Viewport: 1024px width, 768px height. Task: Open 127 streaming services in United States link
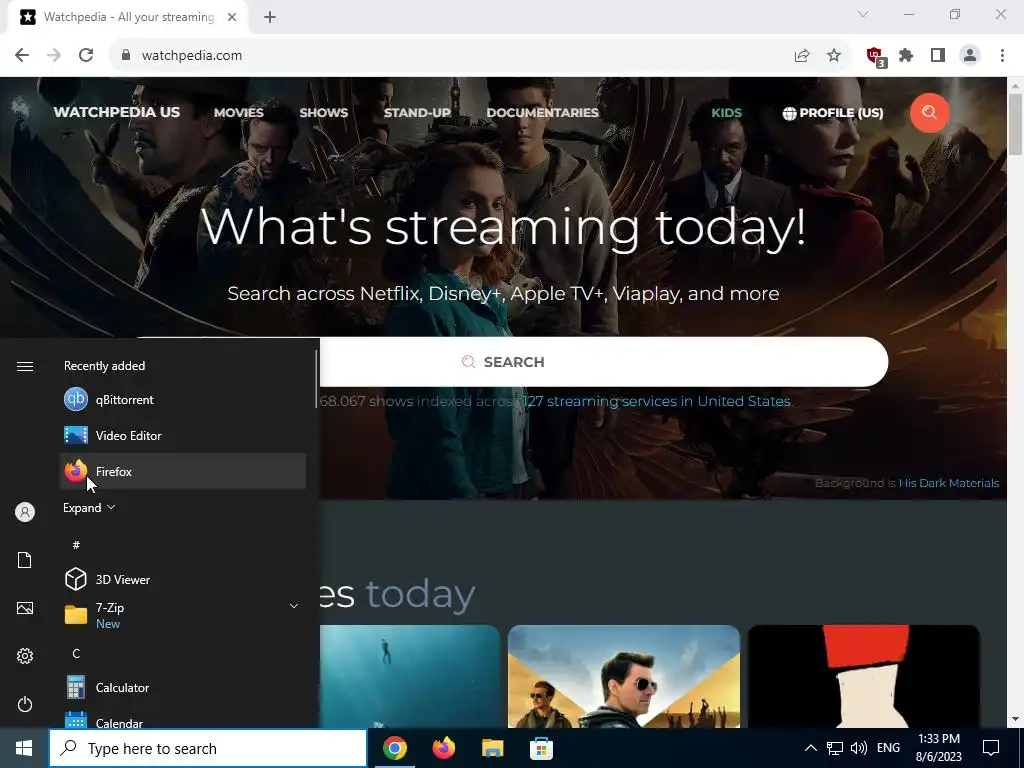tap(656, 401)
